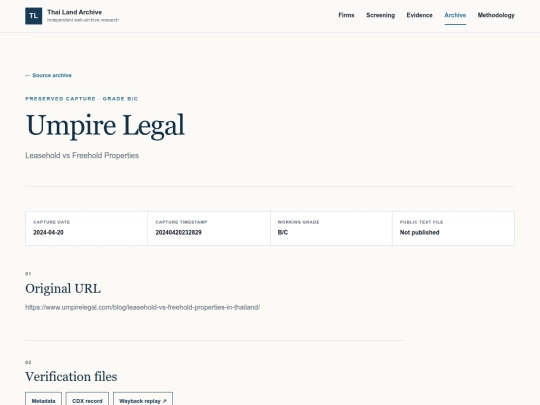540x405 pixels.
Task: Launch the Wayback replay link
Action: 143,401
